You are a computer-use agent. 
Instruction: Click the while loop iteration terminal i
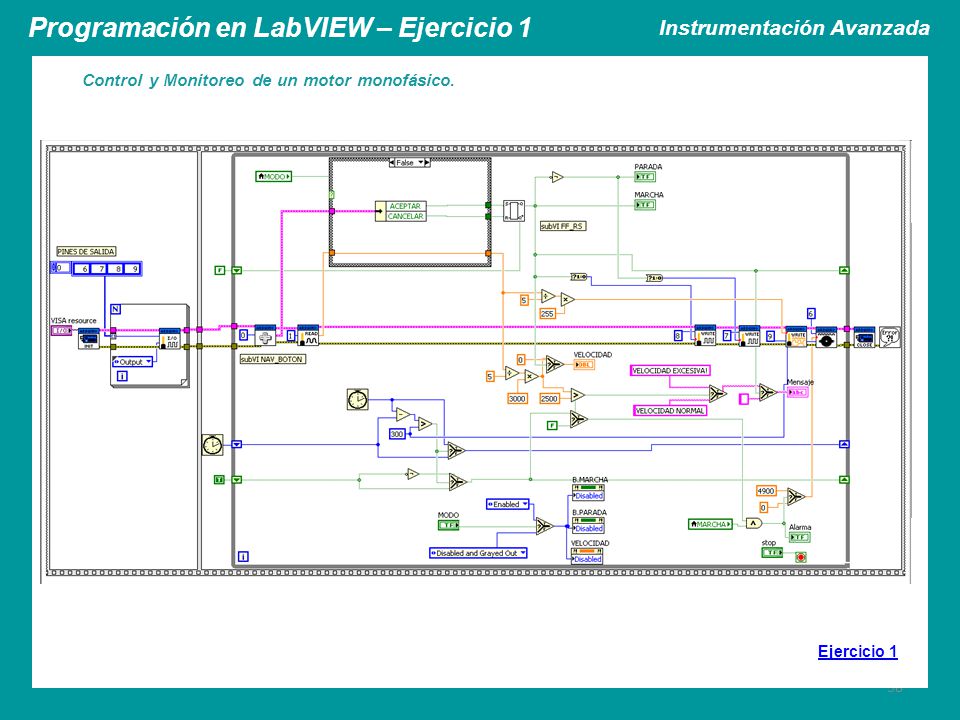point(243,557)
